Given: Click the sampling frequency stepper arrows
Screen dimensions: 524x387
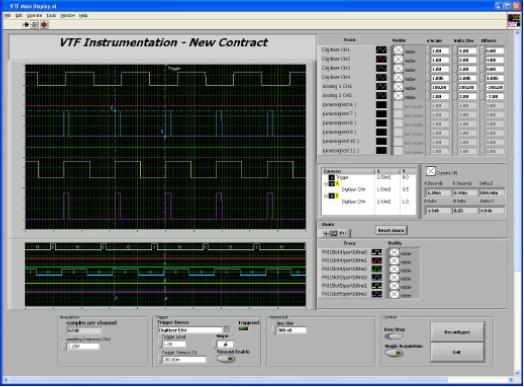Looking at the screenshot, I should click(64, 347).
